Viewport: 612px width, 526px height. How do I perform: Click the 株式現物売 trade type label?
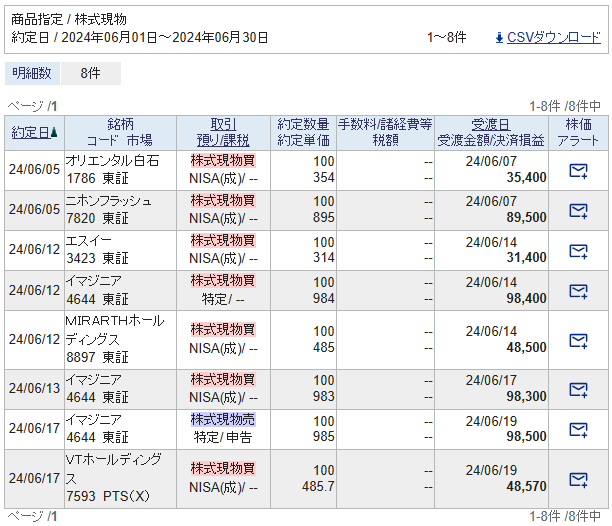(x=223, y=419)
